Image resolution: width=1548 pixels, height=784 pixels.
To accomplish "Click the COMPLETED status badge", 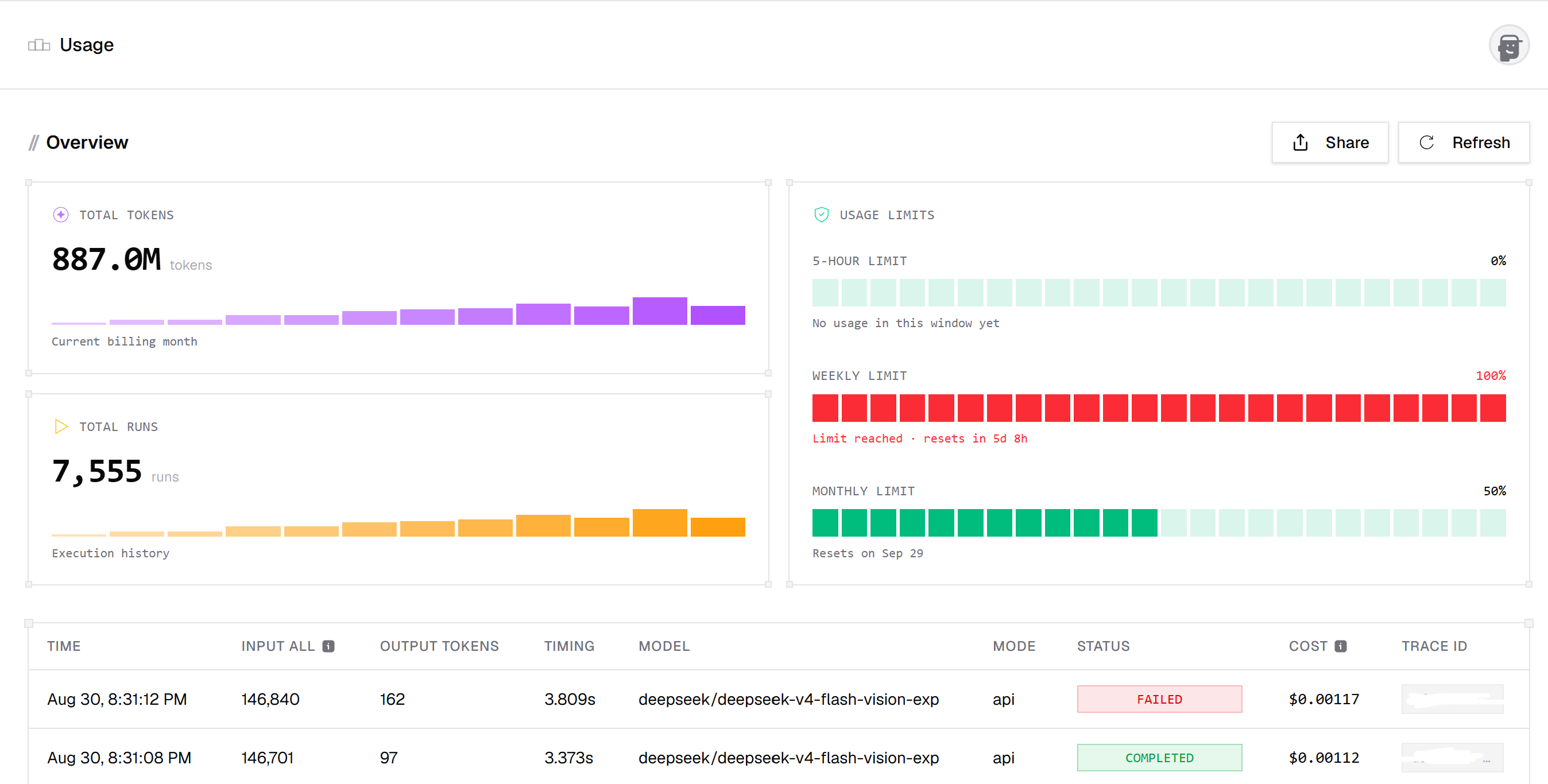I will [x=1159, y=758].
